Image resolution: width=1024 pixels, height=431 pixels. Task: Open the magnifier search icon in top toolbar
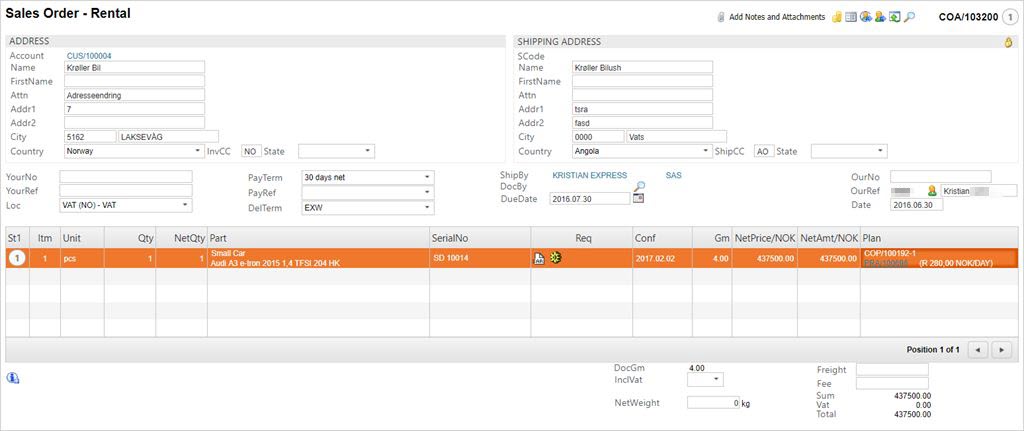[x=909, y=17]
